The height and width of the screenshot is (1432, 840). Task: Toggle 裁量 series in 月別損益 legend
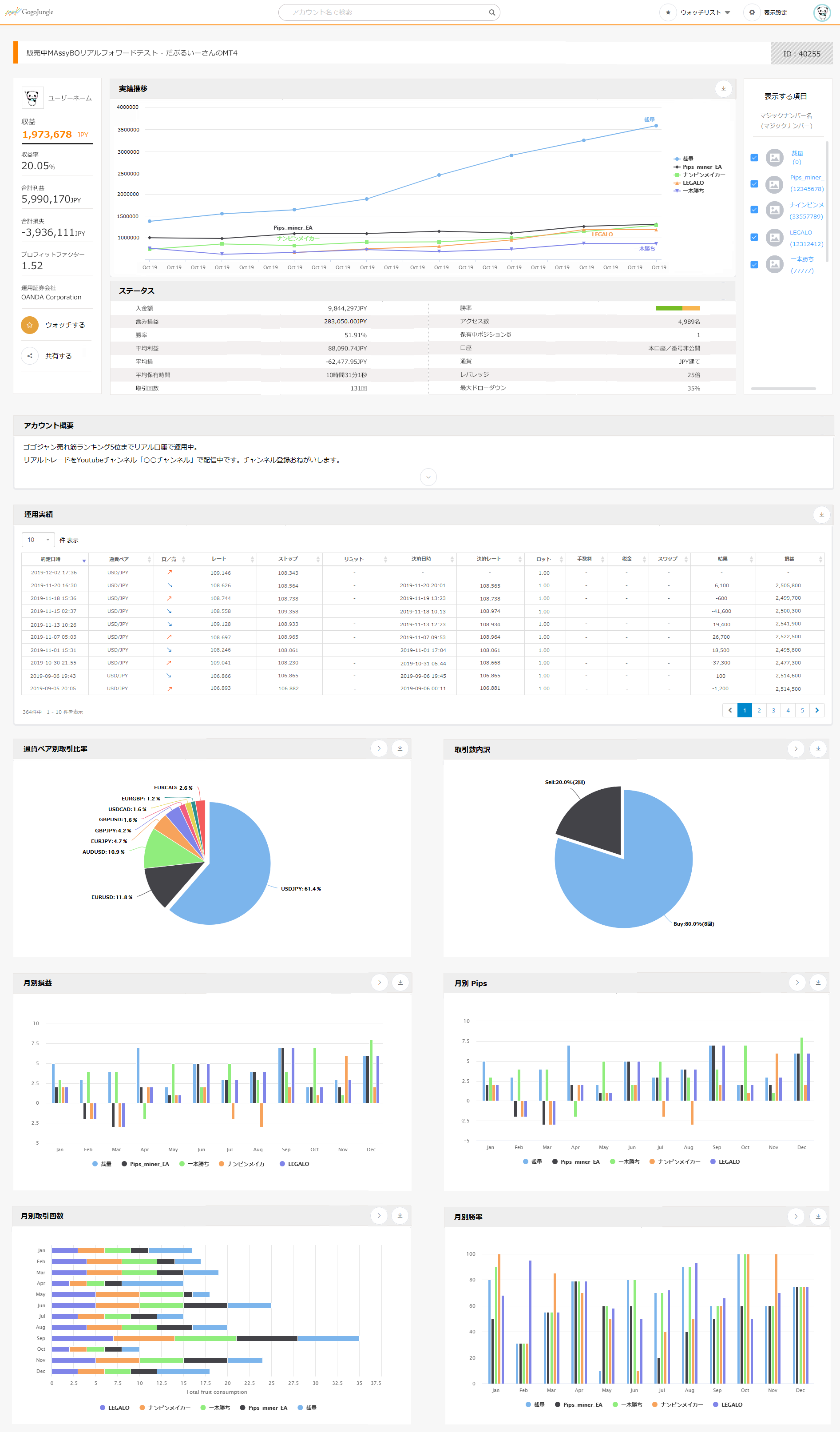(102, 1164)
